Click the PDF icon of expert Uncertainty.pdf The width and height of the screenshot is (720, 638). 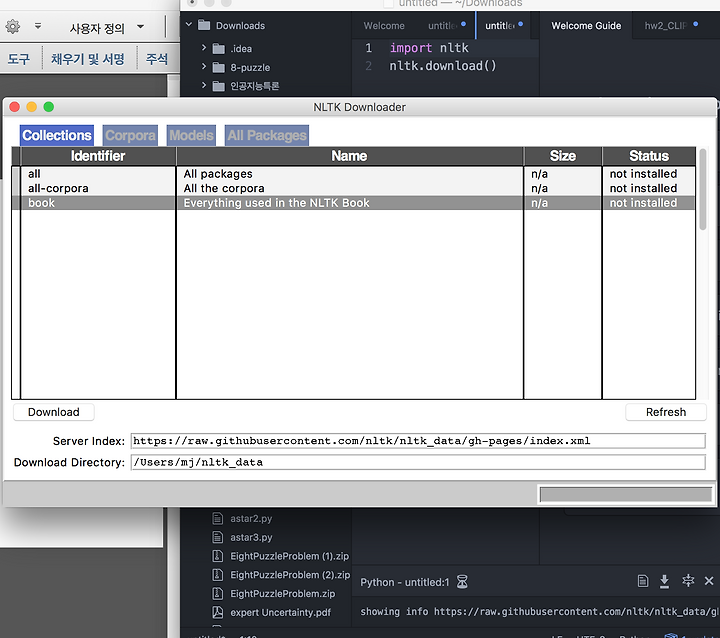click(217, 612)
